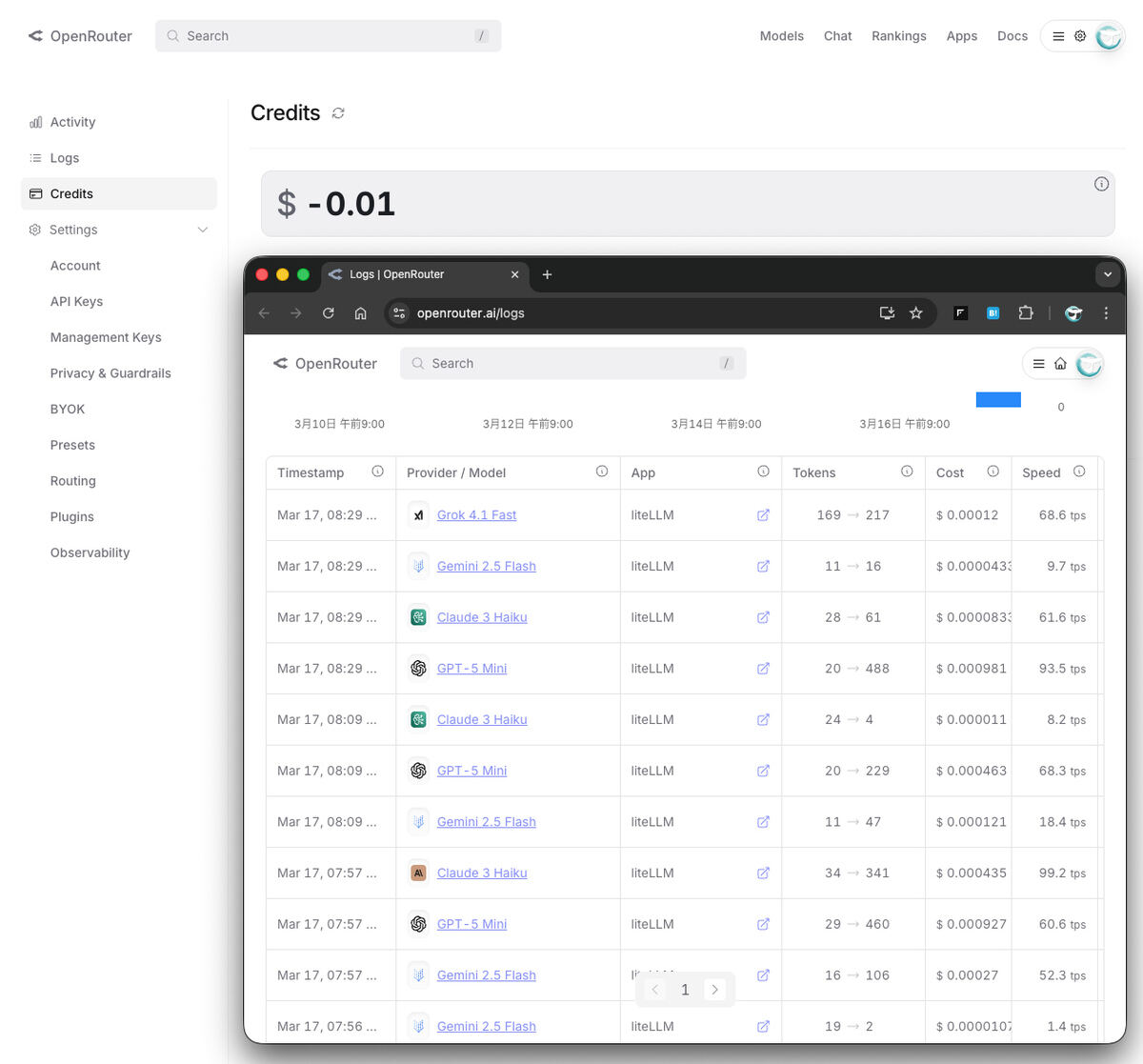The image size is (1143, 1064).
Task: Open the browser tab list dropdown arrow
Action: tap(1107, 274)
